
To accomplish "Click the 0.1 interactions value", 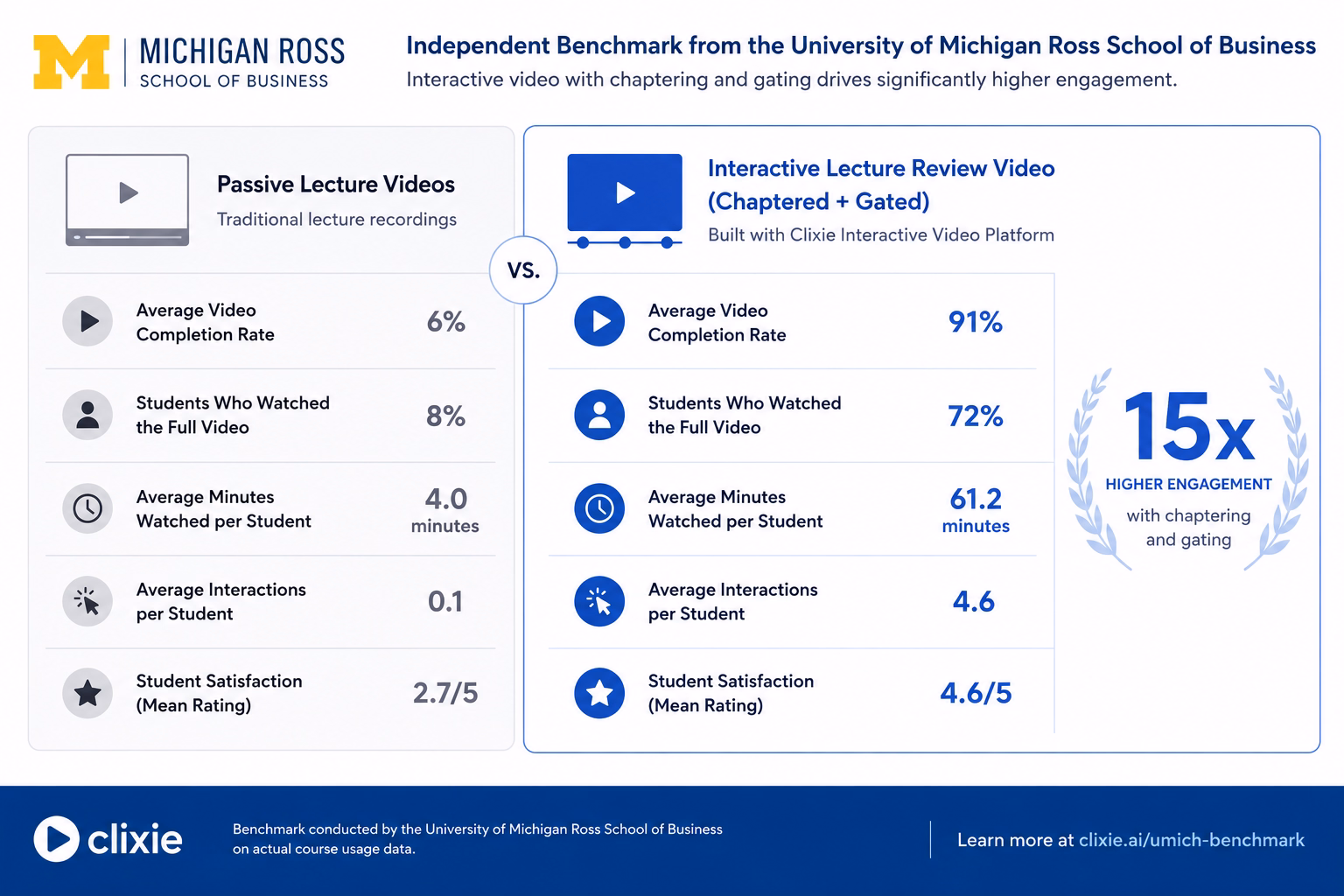I will (445, 602).
